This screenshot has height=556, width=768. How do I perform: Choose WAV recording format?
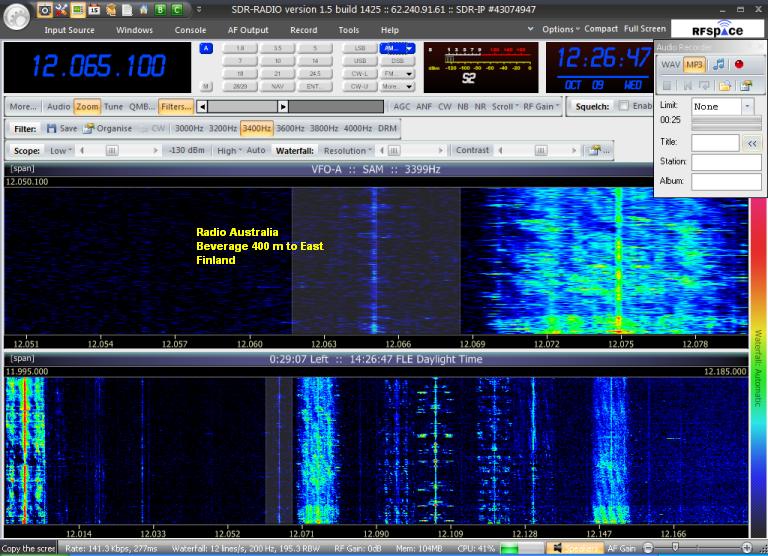(670, 65)
